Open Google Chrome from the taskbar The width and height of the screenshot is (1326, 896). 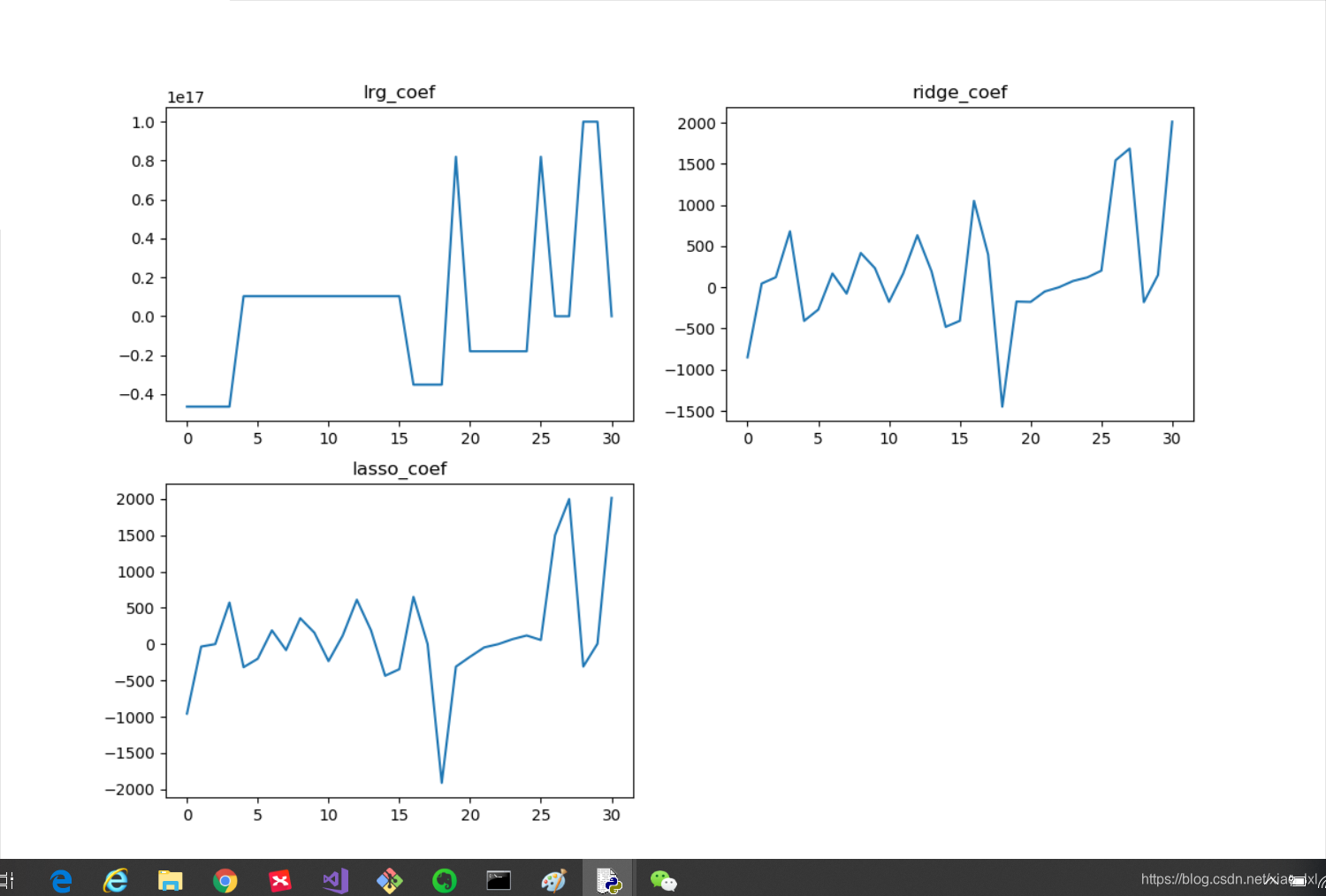coord(225,880)
